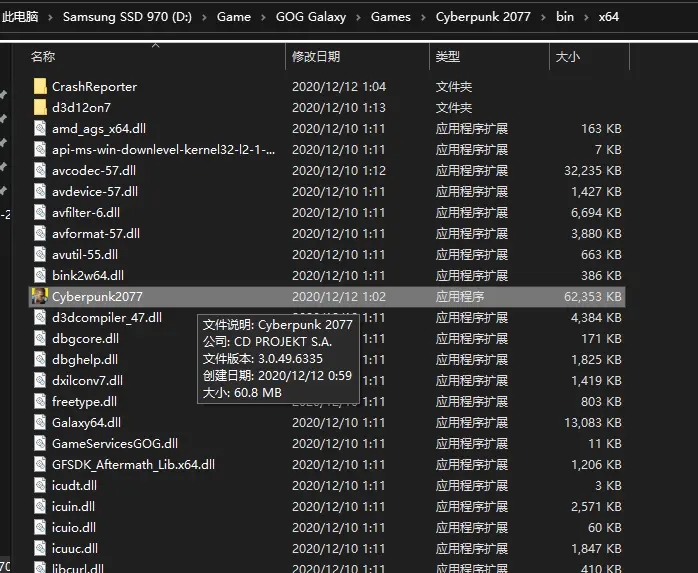This screenshot has height=573, width=698.
Task: Click the chevron after GOG Galaxy in path
Action: pyautogui.click(x=358, y=17)
